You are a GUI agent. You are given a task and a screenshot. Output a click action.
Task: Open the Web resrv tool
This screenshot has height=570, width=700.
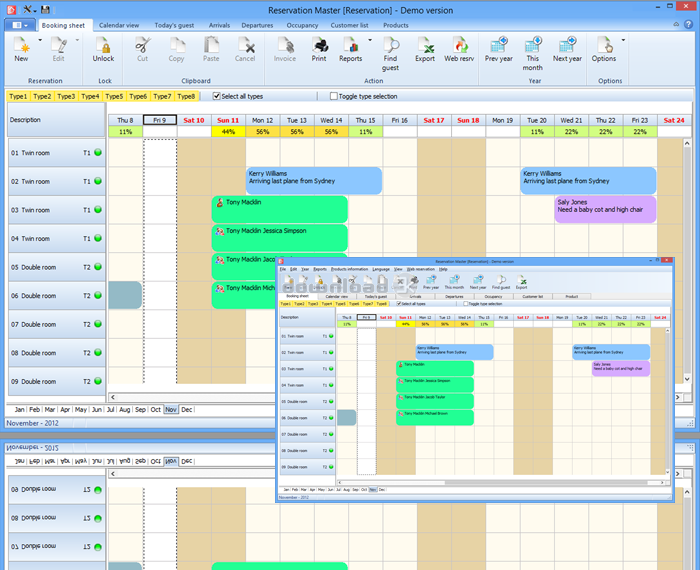pyautogui.click(x=459, y=46)
